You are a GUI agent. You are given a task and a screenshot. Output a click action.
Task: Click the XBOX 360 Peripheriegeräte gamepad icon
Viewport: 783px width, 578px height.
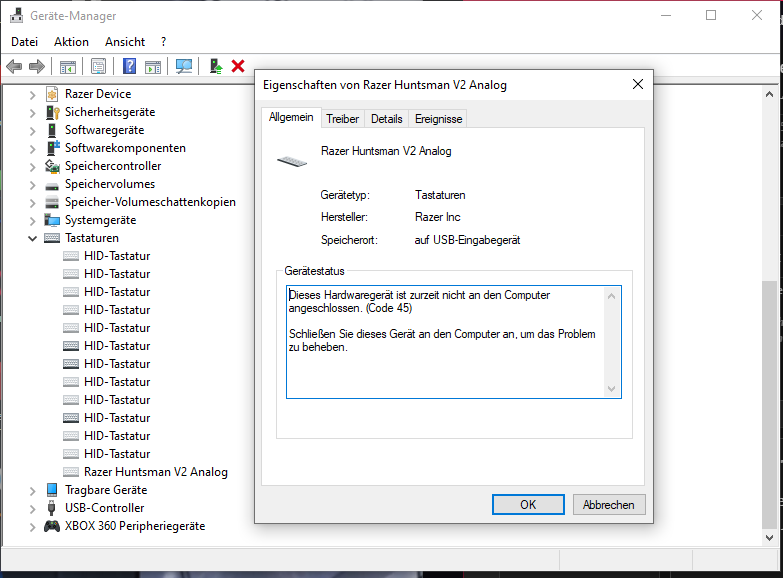point(52,526)
